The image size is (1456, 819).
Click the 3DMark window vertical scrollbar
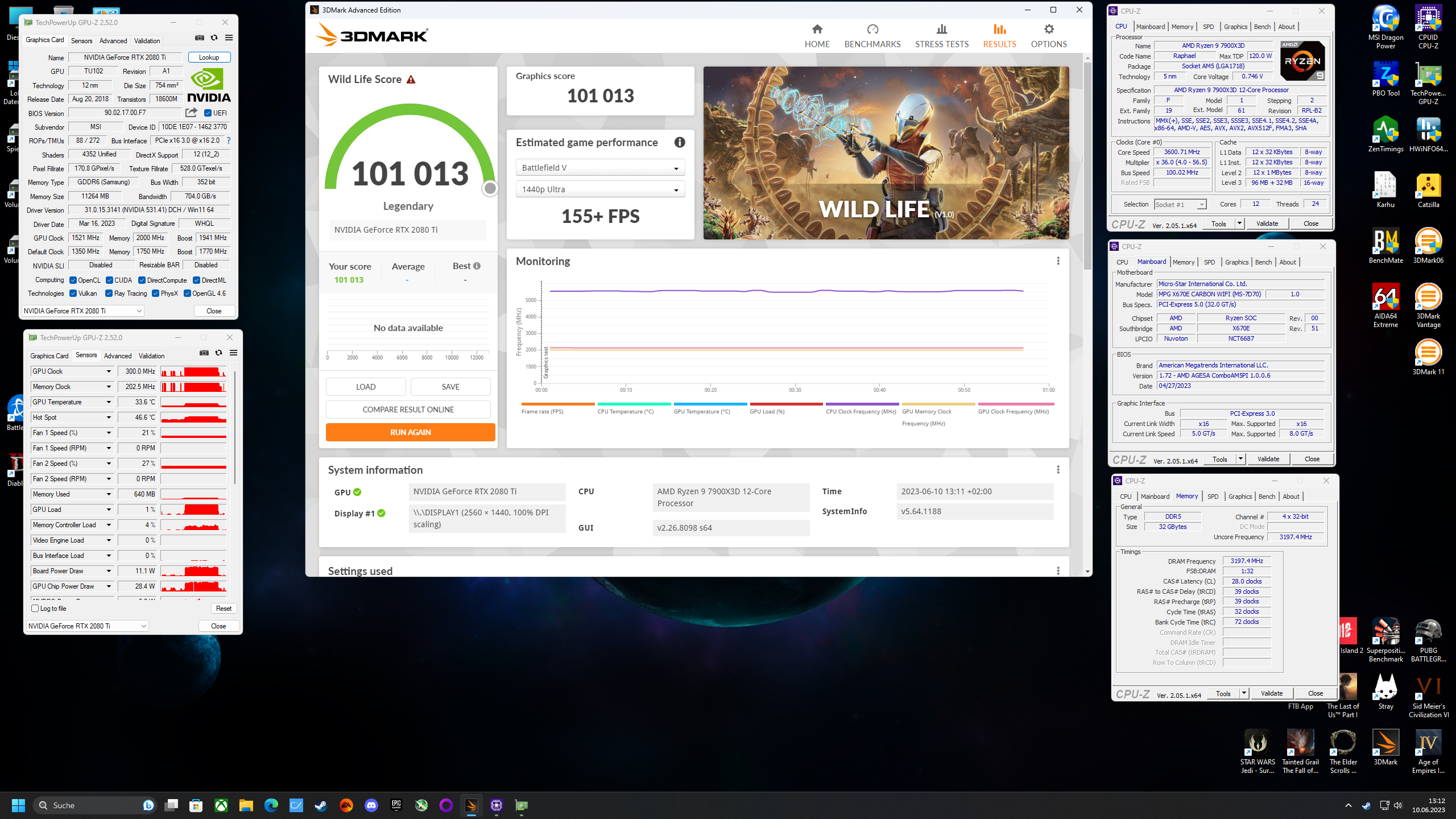(1087, 165)
